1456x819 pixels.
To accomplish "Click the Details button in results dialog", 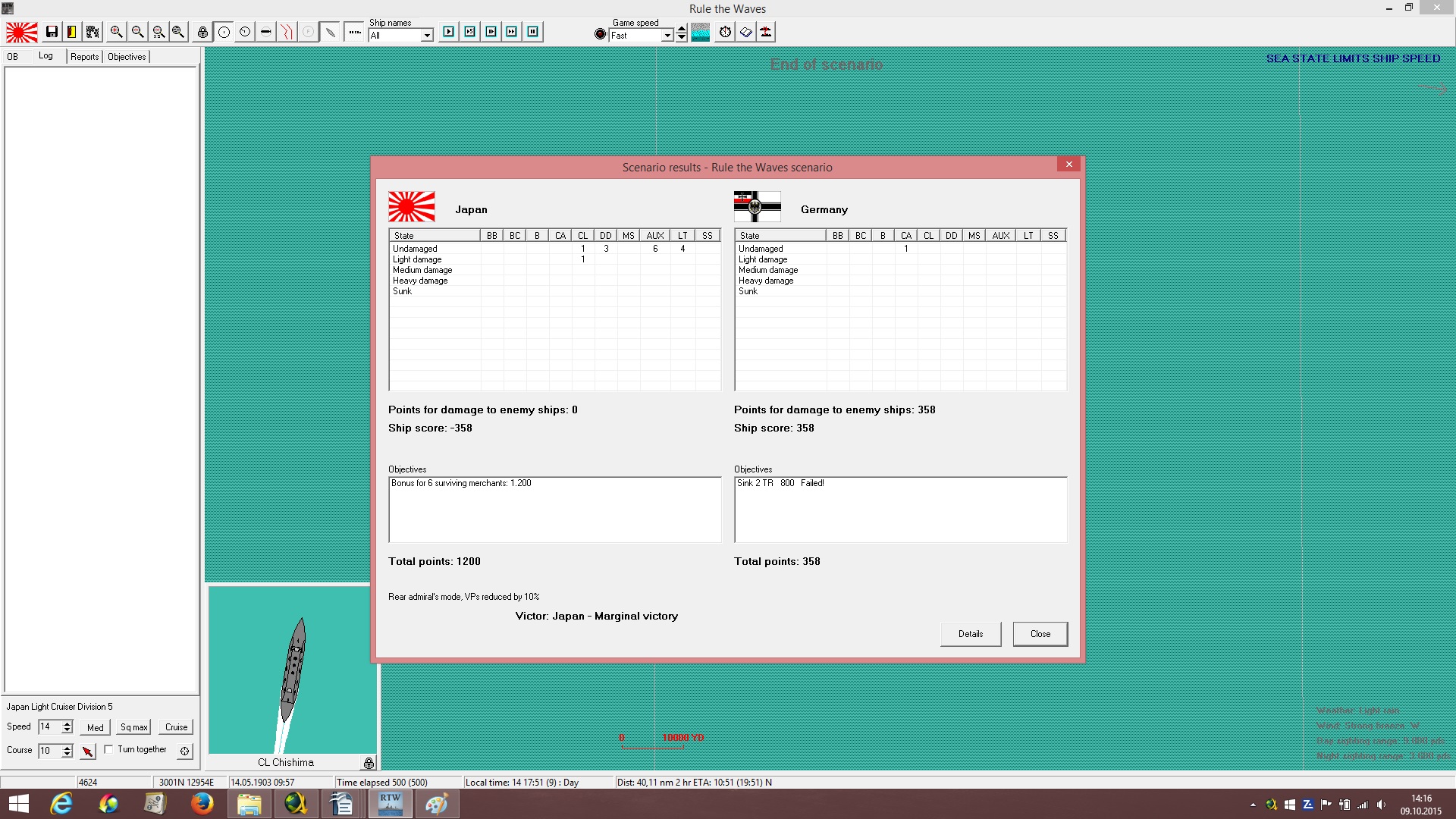I will tap(971, 634).
